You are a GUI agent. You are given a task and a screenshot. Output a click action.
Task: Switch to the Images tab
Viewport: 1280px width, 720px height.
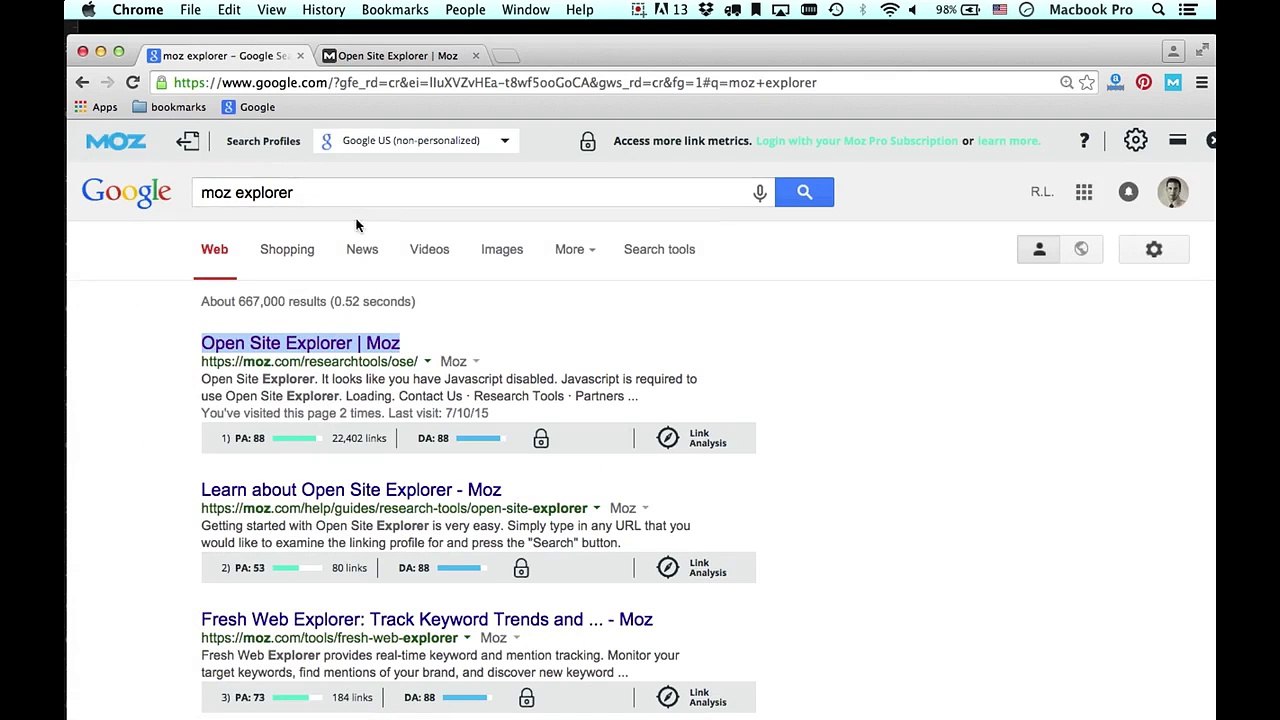(x=502, y=249)
